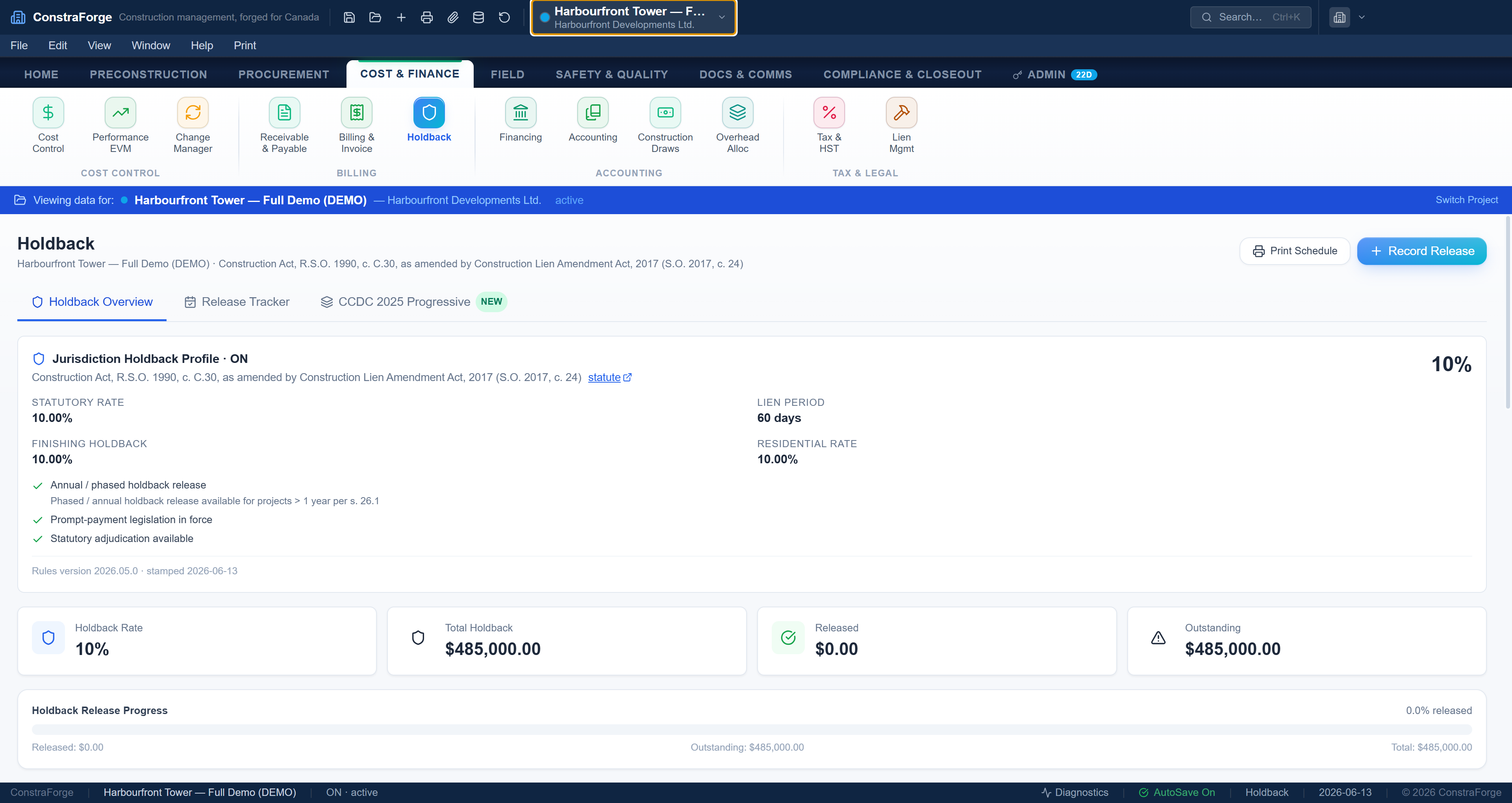Open the Window menu
1512x803 pixels.
click(x=151, y=45)
